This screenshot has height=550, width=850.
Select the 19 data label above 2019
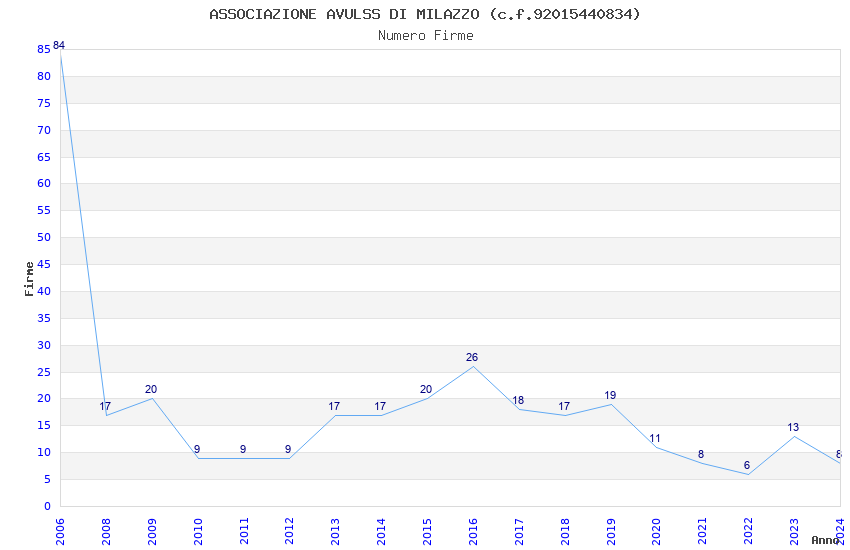click(x=610, y=395)
